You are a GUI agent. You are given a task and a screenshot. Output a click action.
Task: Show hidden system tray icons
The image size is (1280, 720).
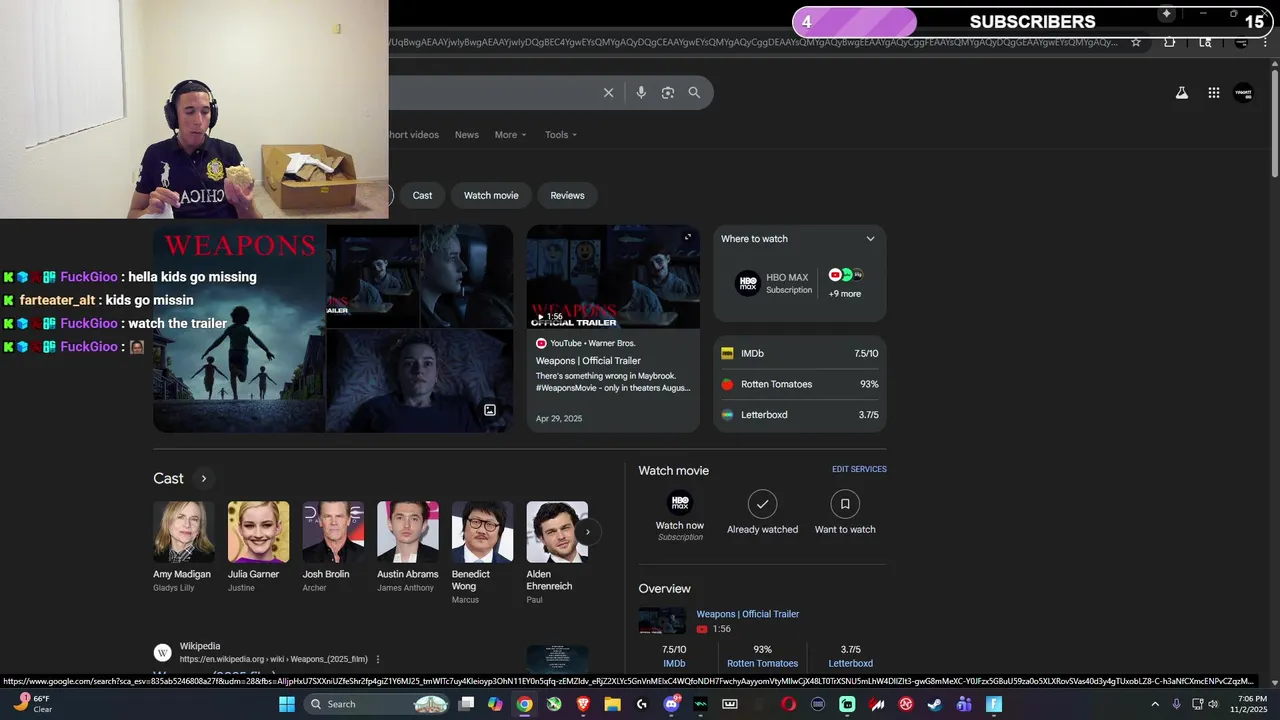1155,704
